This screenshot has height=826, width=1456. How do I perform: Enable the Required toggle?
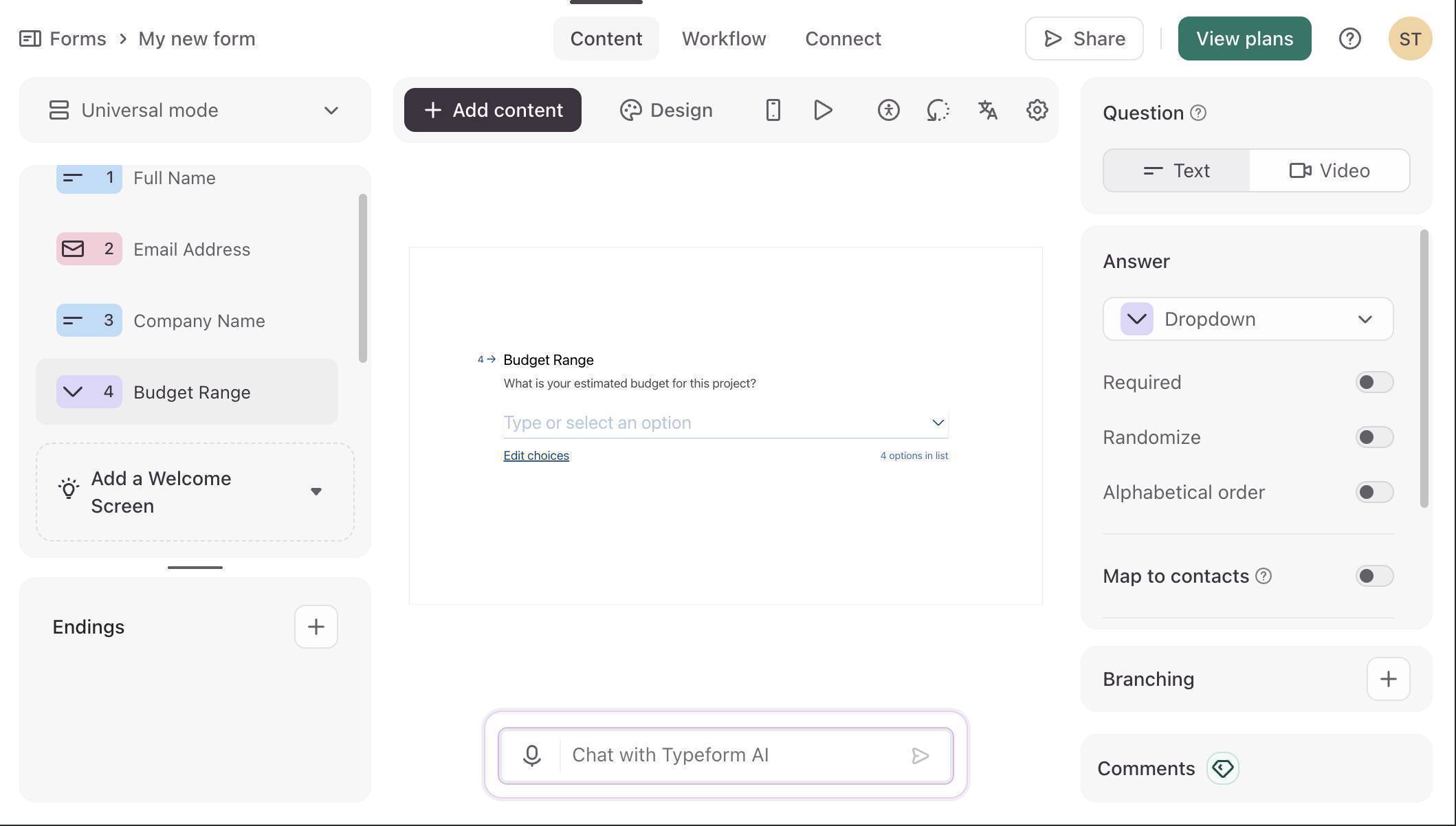click(1374, 382)
